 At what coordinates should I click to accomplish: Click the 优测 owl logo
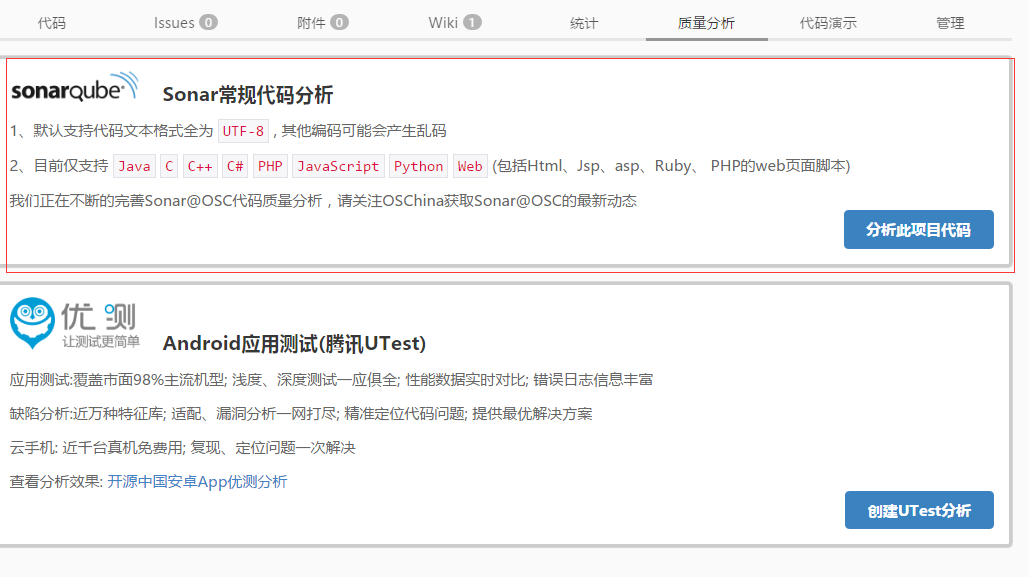click(32, 322)
